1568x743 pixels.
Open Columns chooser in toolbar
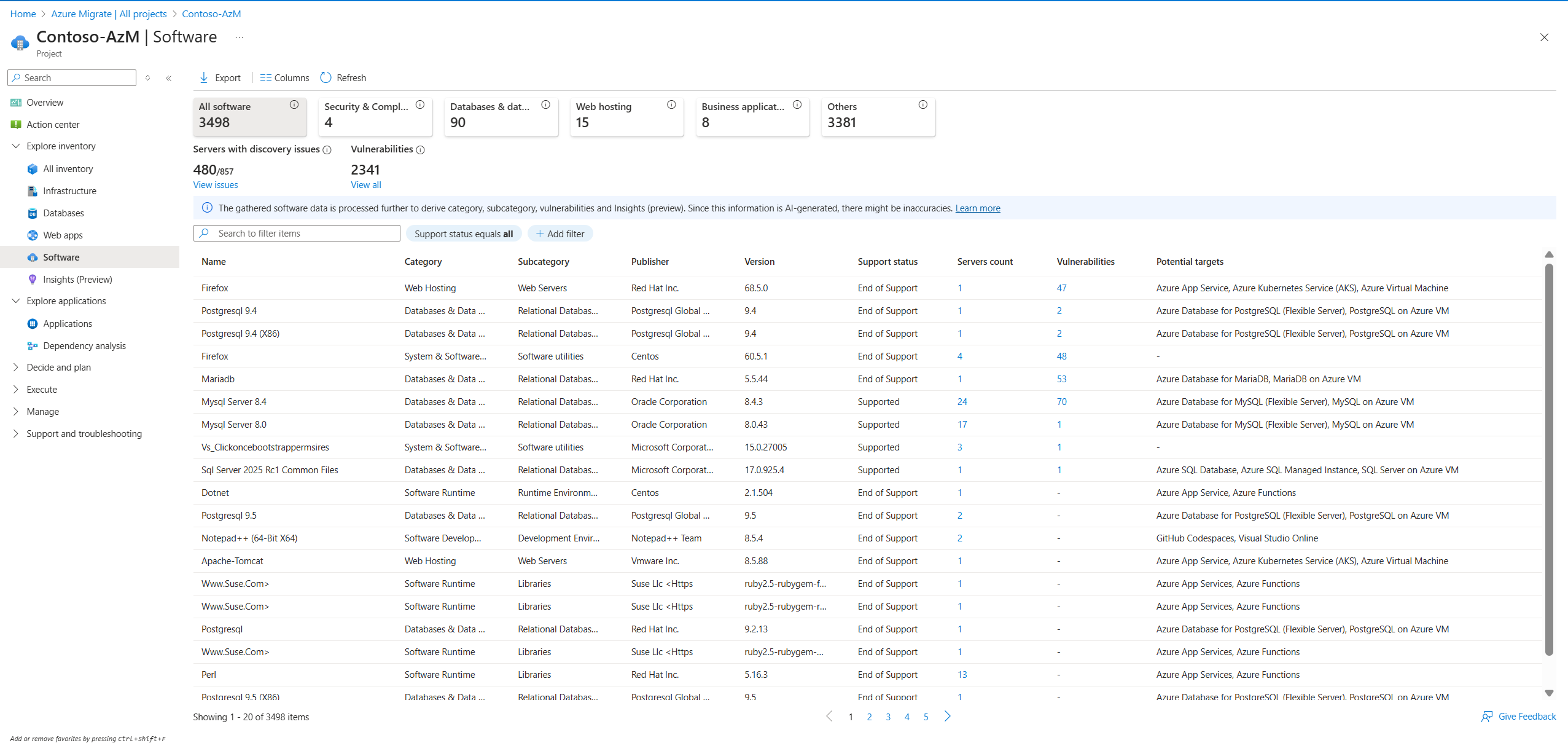pyautogui.click(x=284, y=77)
